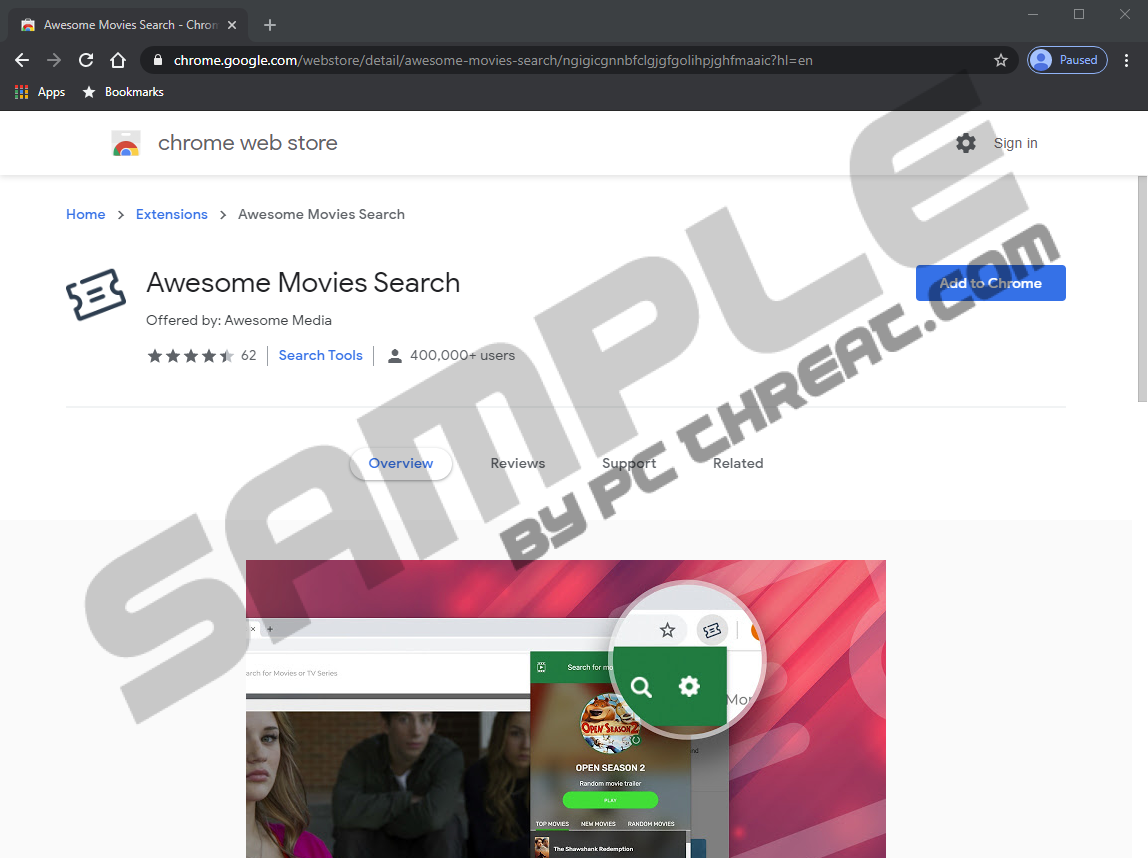Open the 62 ratings count
Viewport: 1148px width, 858px height.
click(x=249, y=356)
